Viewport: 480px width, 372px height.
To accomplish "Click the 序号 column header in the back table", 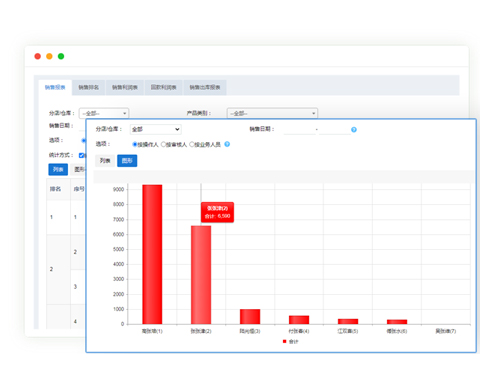I will (79, 189).
